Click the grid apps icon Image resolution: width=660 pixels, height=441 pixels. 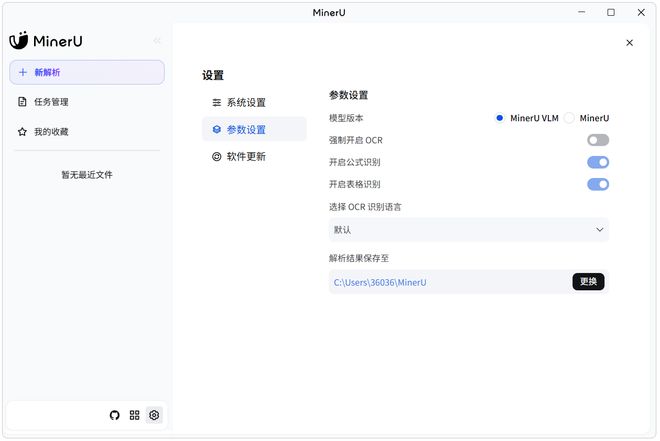click(x=134, y=415)
